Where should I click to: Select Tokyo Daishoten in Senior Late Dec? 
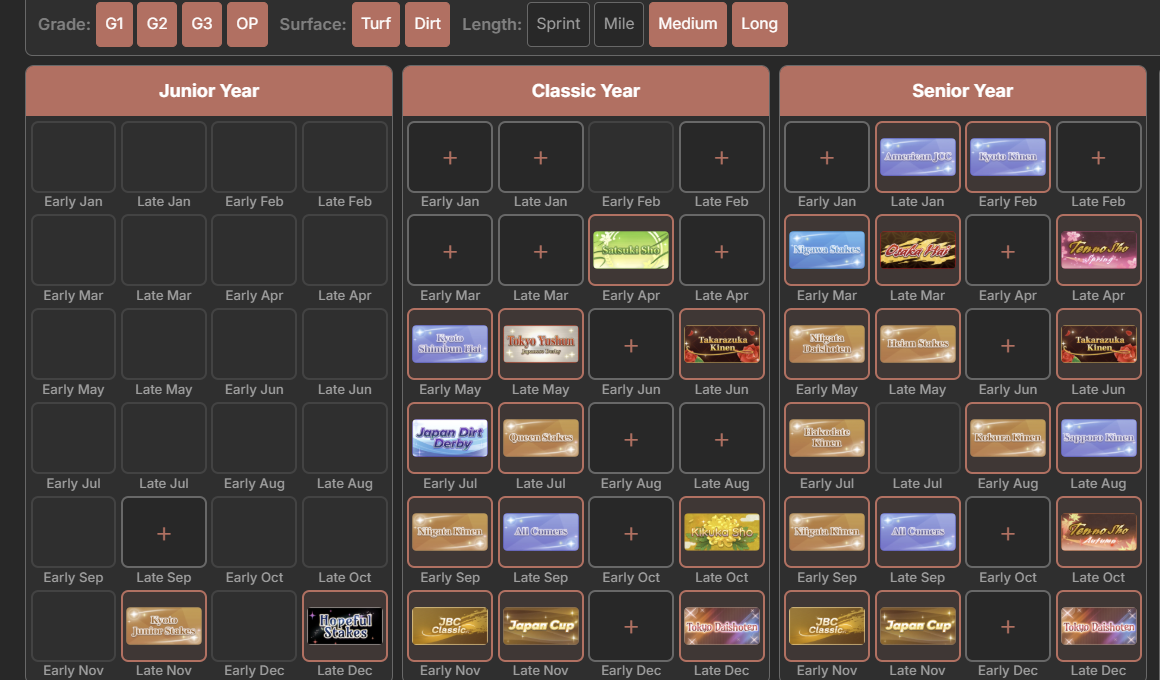[x=1099, y=625]
